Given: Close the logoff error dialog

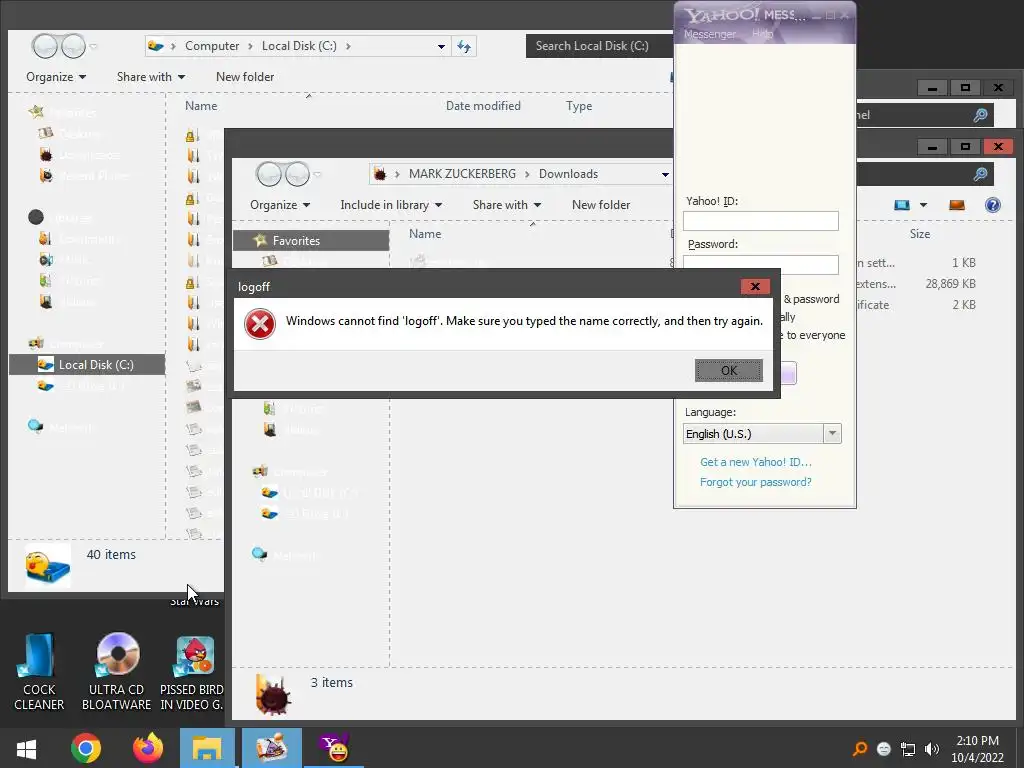Looking at the screenshot, I should click(x=755, y=286).
